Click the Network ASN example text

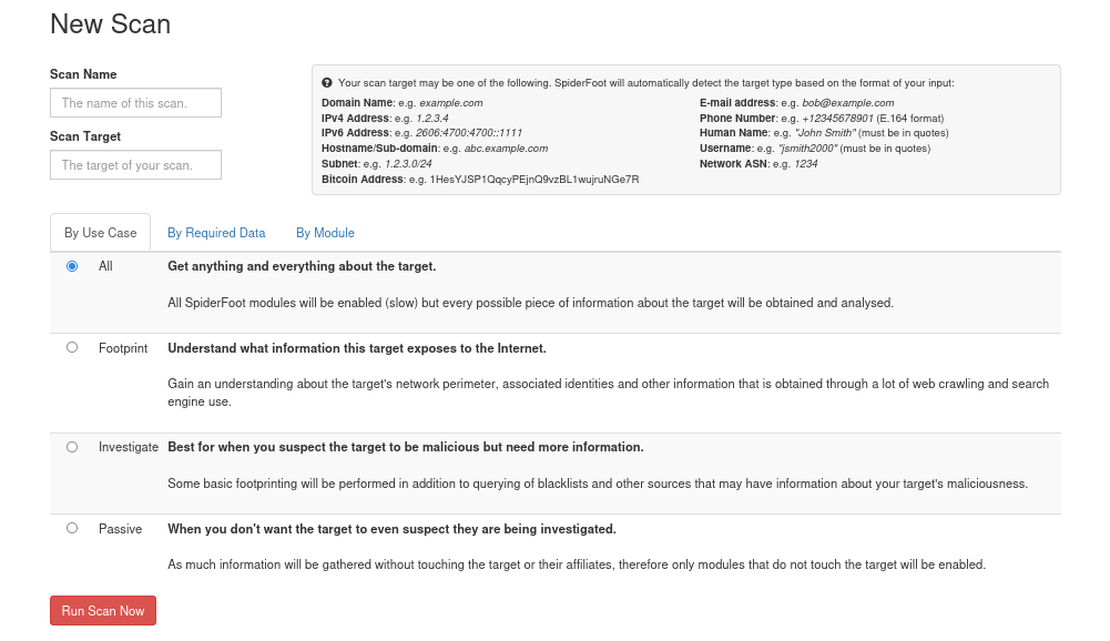(758, 164)
